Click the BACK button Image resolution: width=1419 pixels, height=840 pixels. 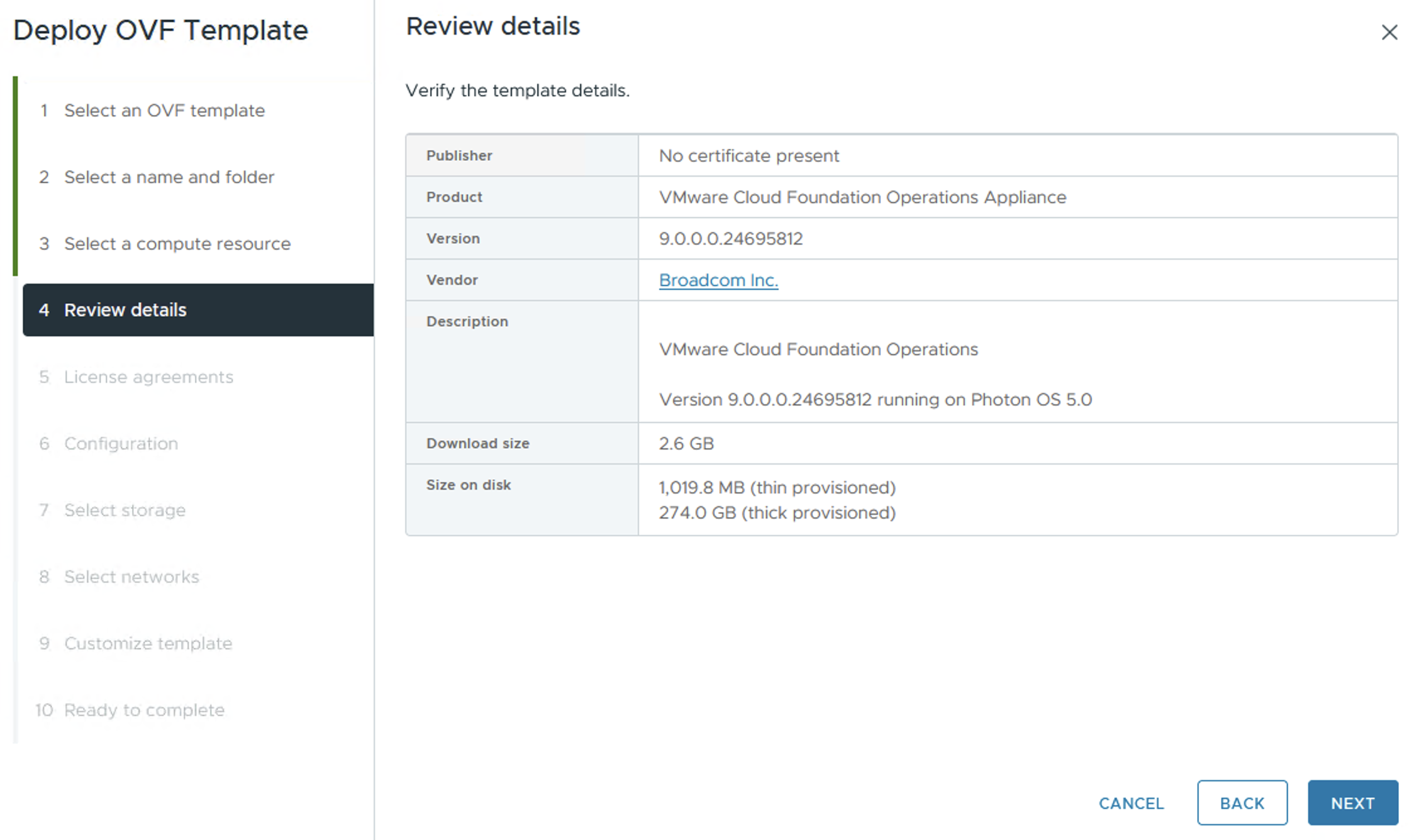1242,803
